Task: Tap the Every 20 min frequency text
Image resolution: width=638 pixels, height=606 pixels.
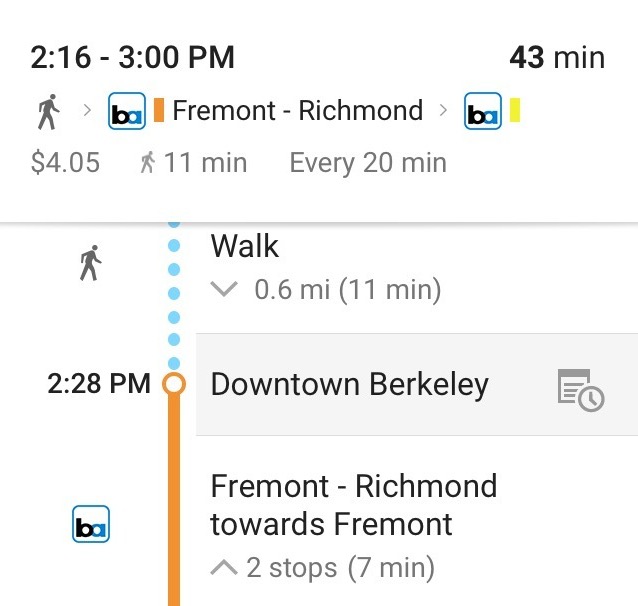Action: coord(368,163)
